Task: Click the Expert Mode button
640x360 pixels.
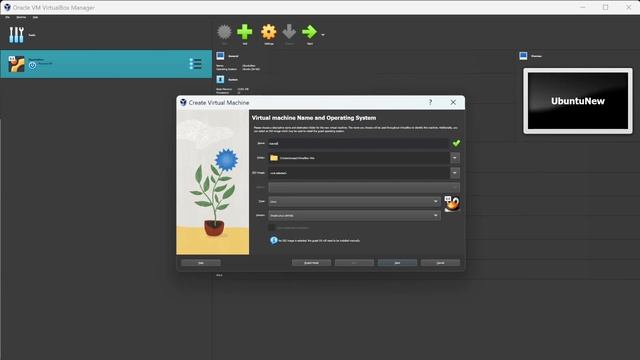Action: tap(311, 263)
